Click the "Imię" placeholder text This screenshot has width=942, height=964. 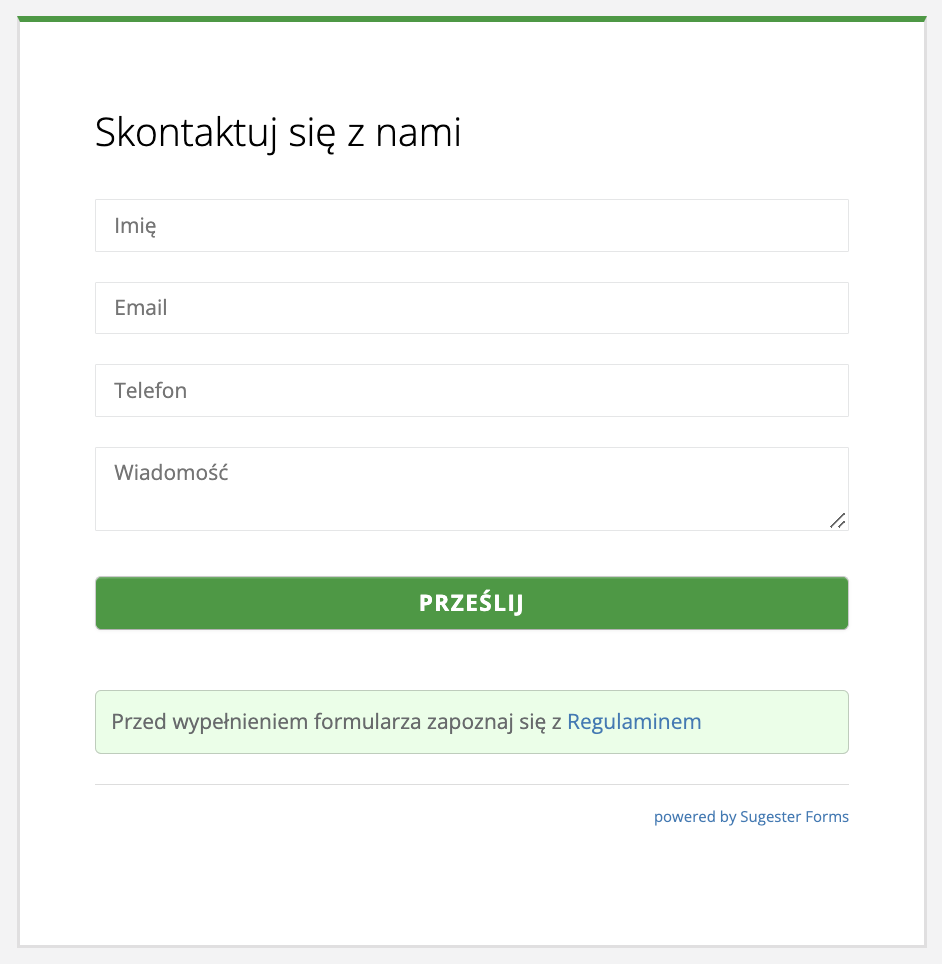135,226
